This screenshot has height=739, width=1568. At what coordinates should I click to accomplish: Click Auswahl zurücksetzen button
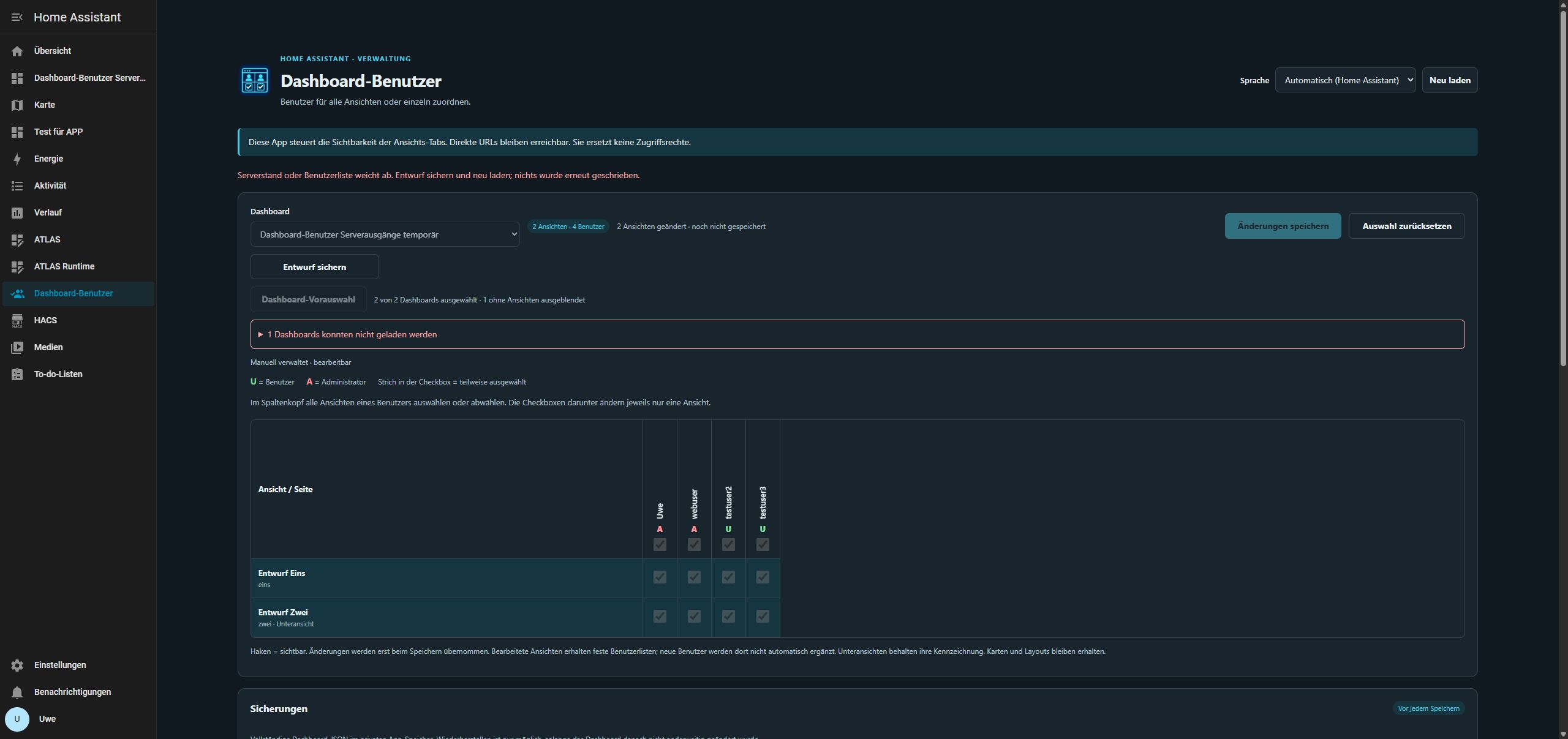[x=1406, y=226]
